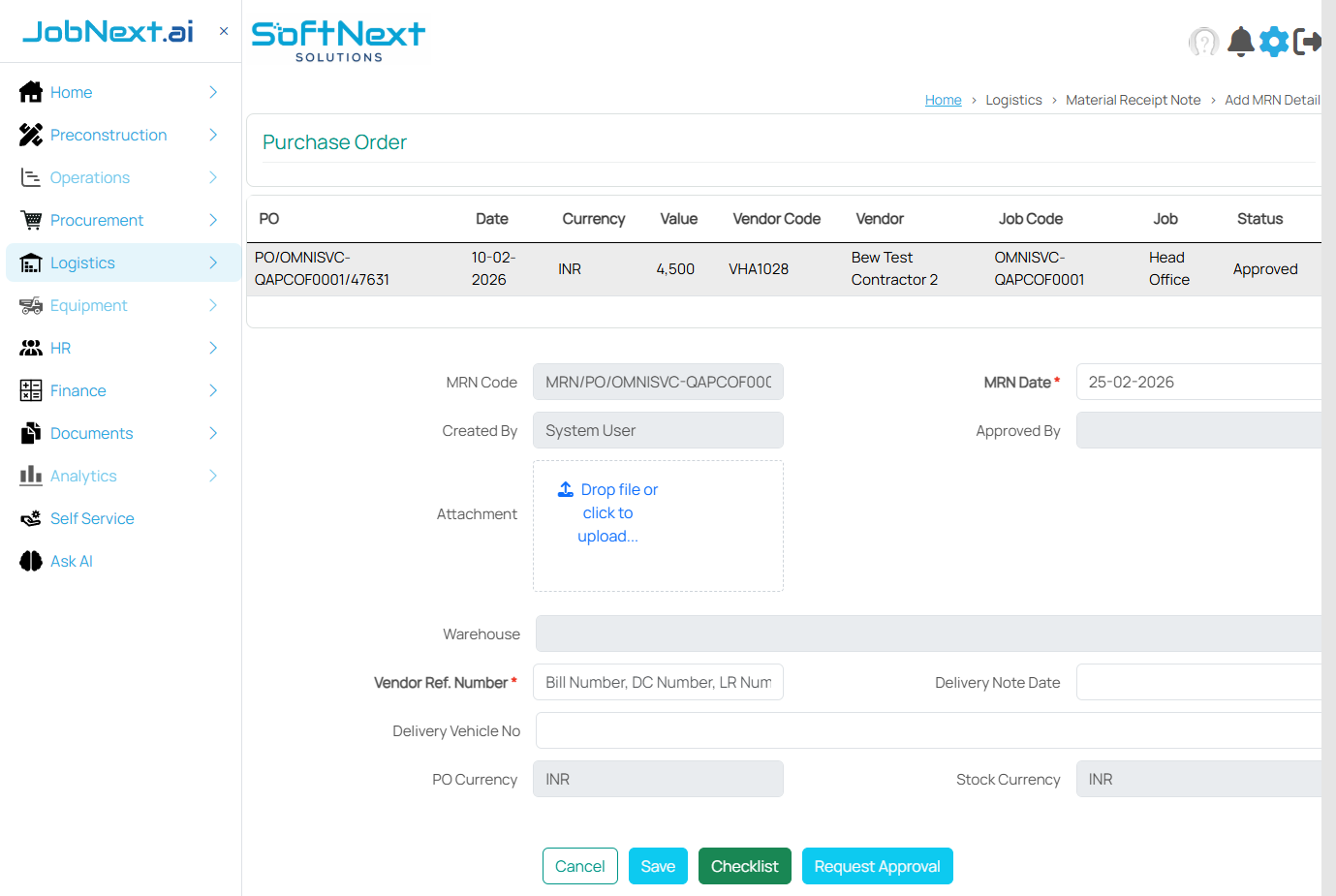Click the Ask AI brain icon
This screenshot has height=896, width=1336.
(x=31, y=561)
